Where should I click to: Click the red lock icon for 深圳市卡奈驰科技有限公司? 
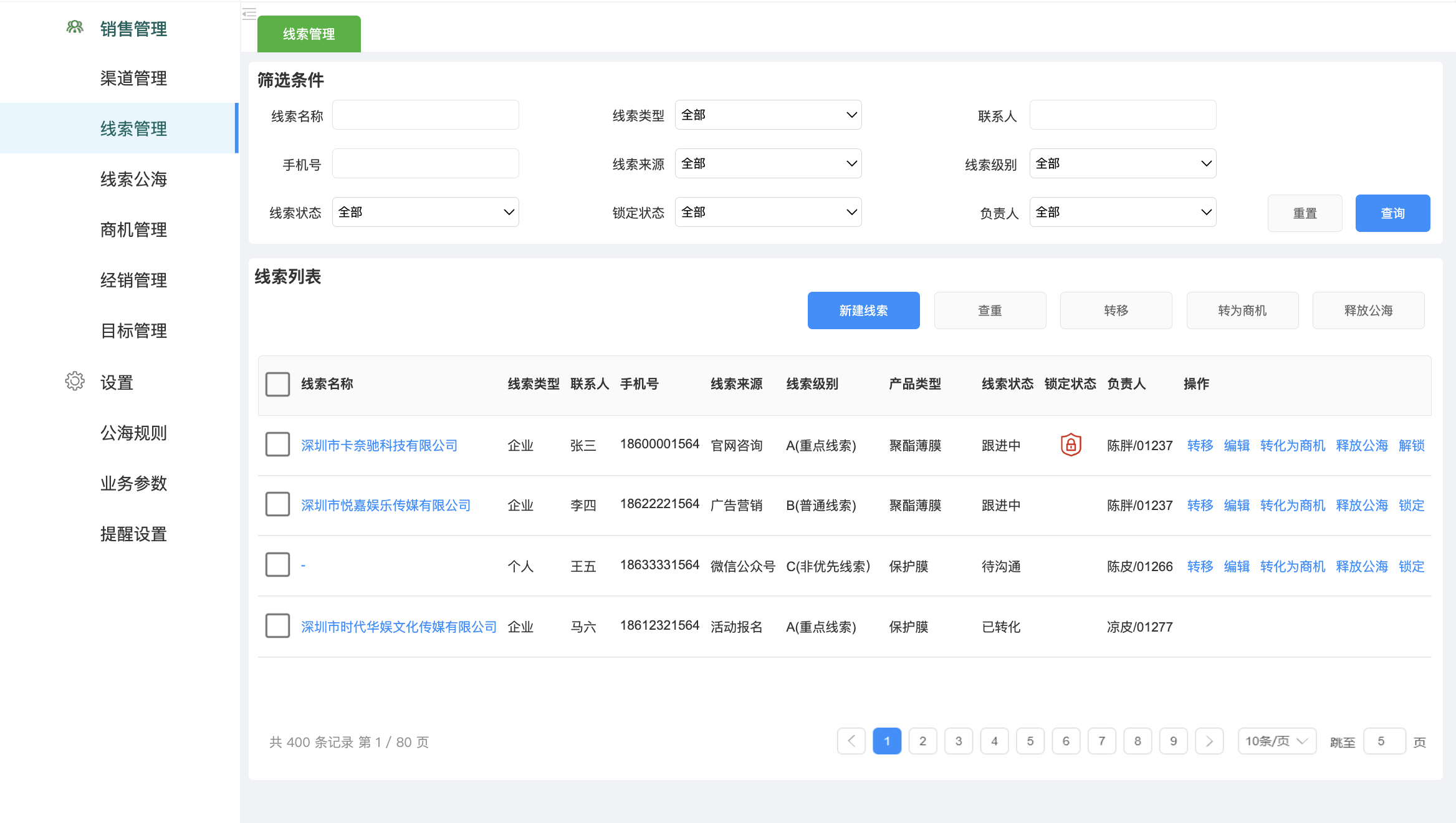pos(1071,445)
